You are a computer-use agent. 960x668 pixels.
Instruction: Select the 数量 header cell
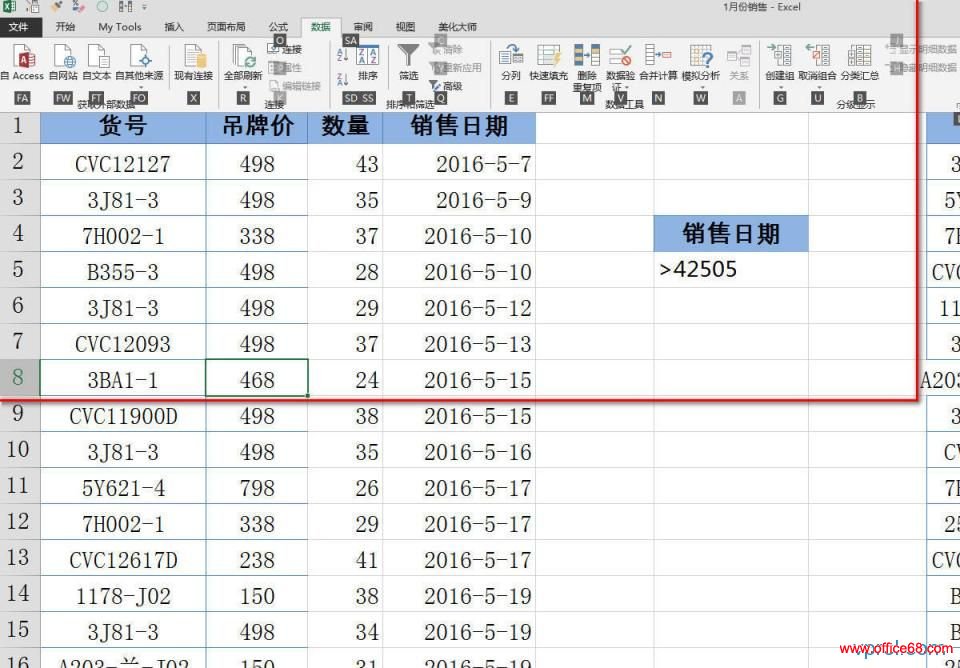coord(345,127)
